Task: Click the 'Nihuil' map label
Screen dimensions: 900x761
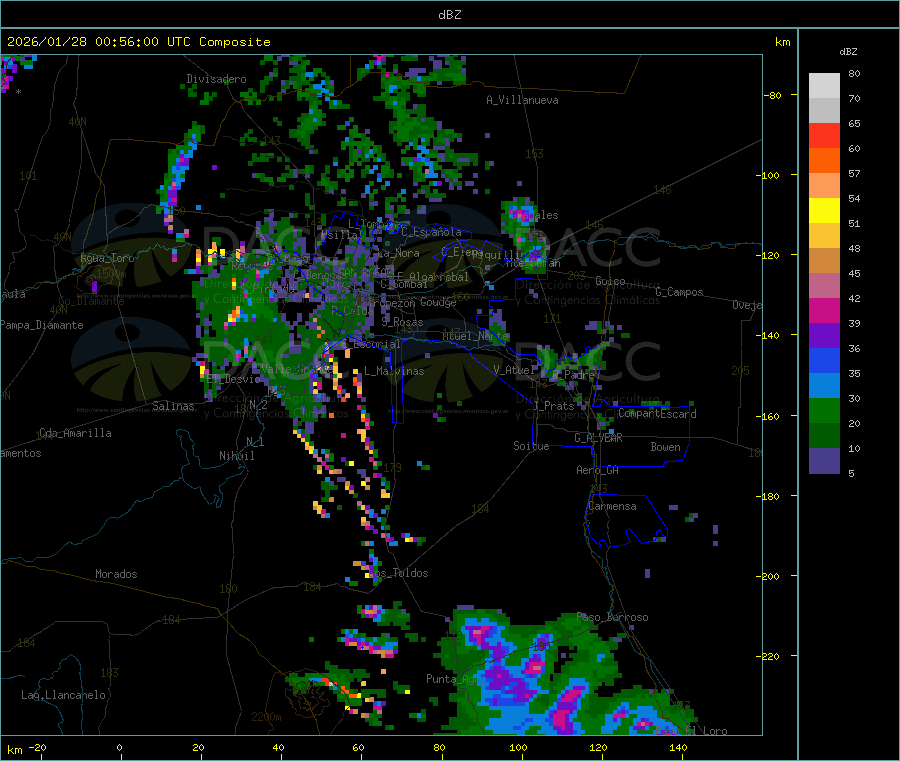Action: pos(236,456)
